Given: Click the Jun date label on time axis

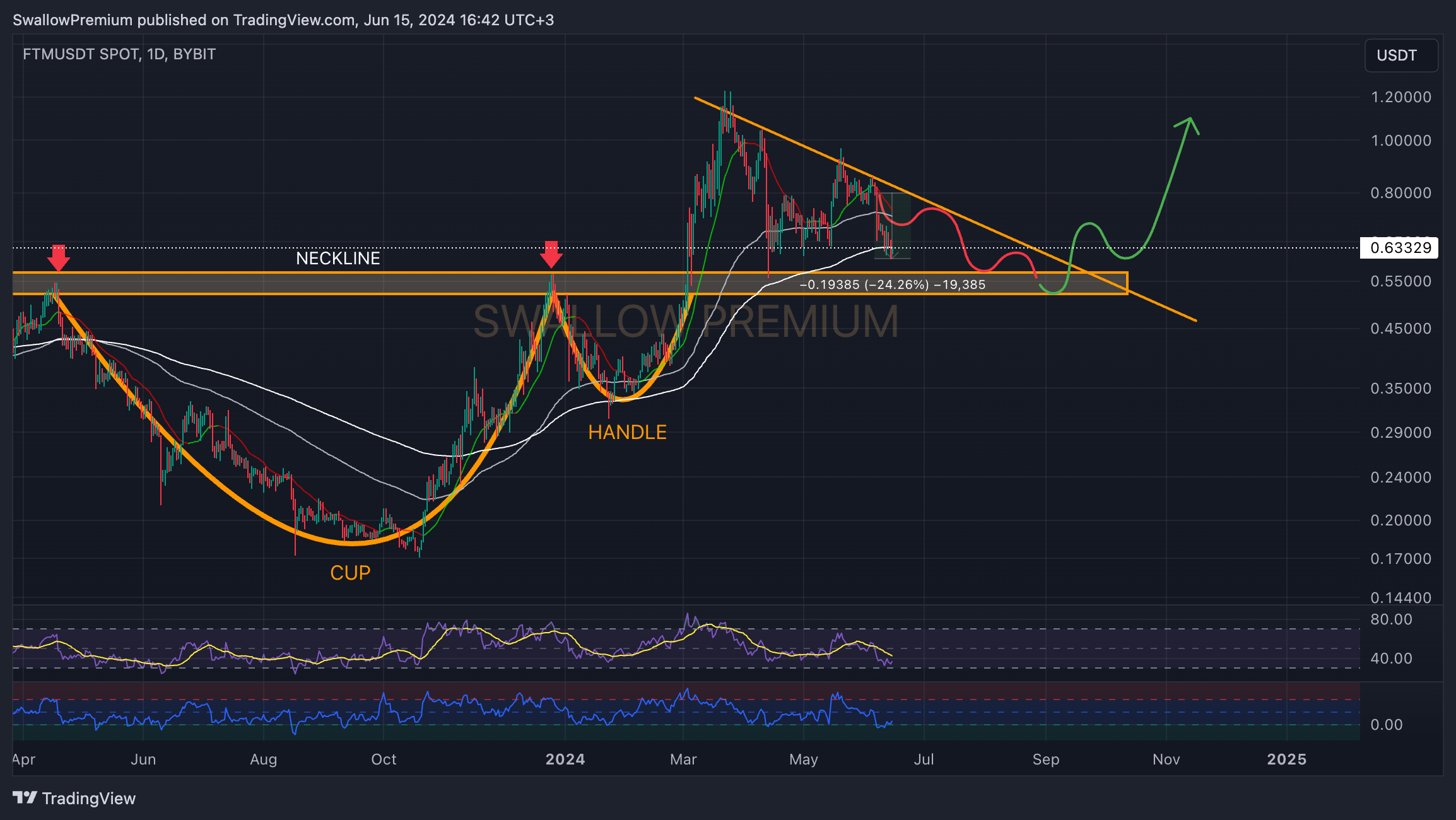Looking at the screenshot, I should pyautogui.click(x=143, y=759).
